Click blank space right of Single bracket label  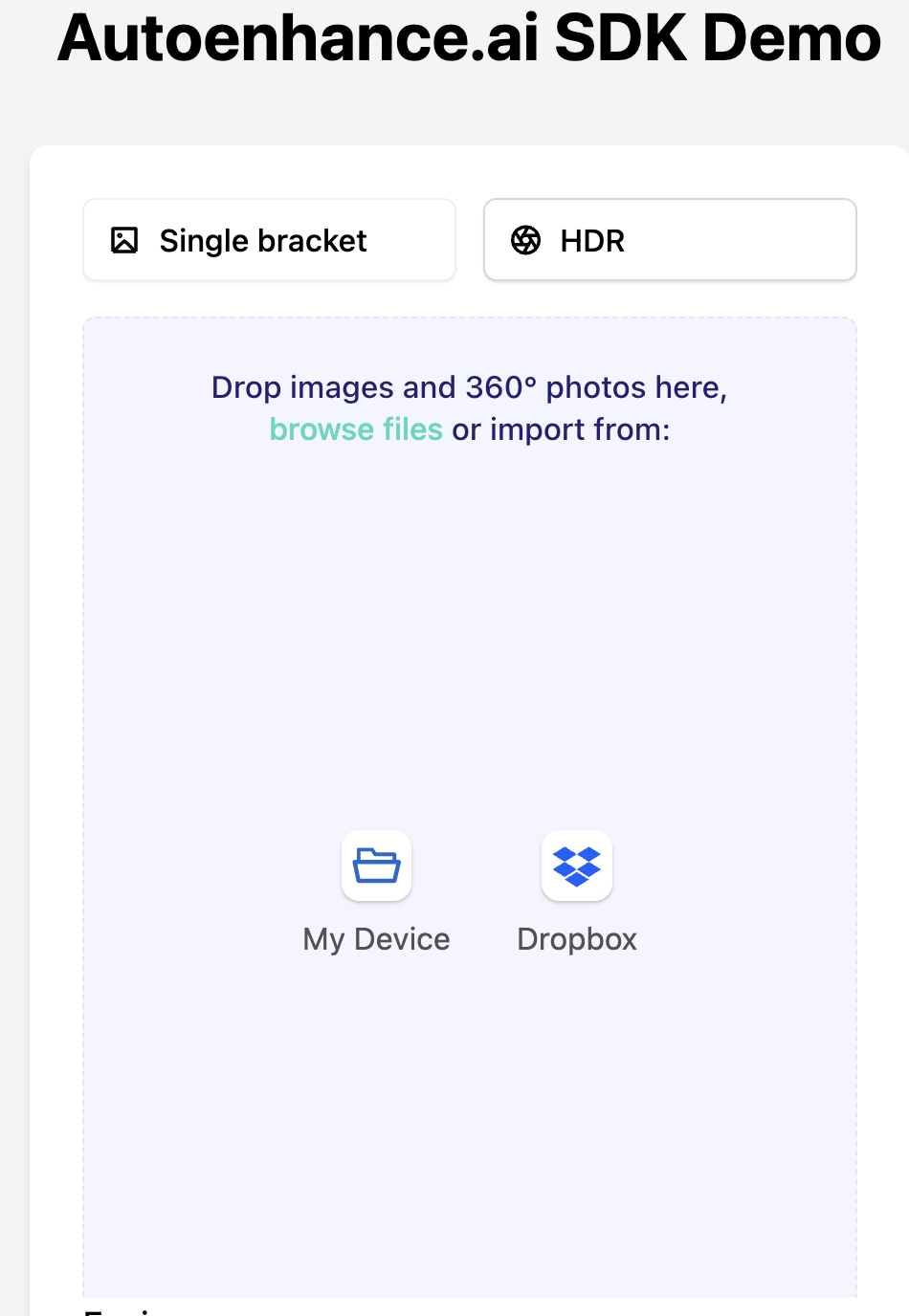tap(411, 240)
